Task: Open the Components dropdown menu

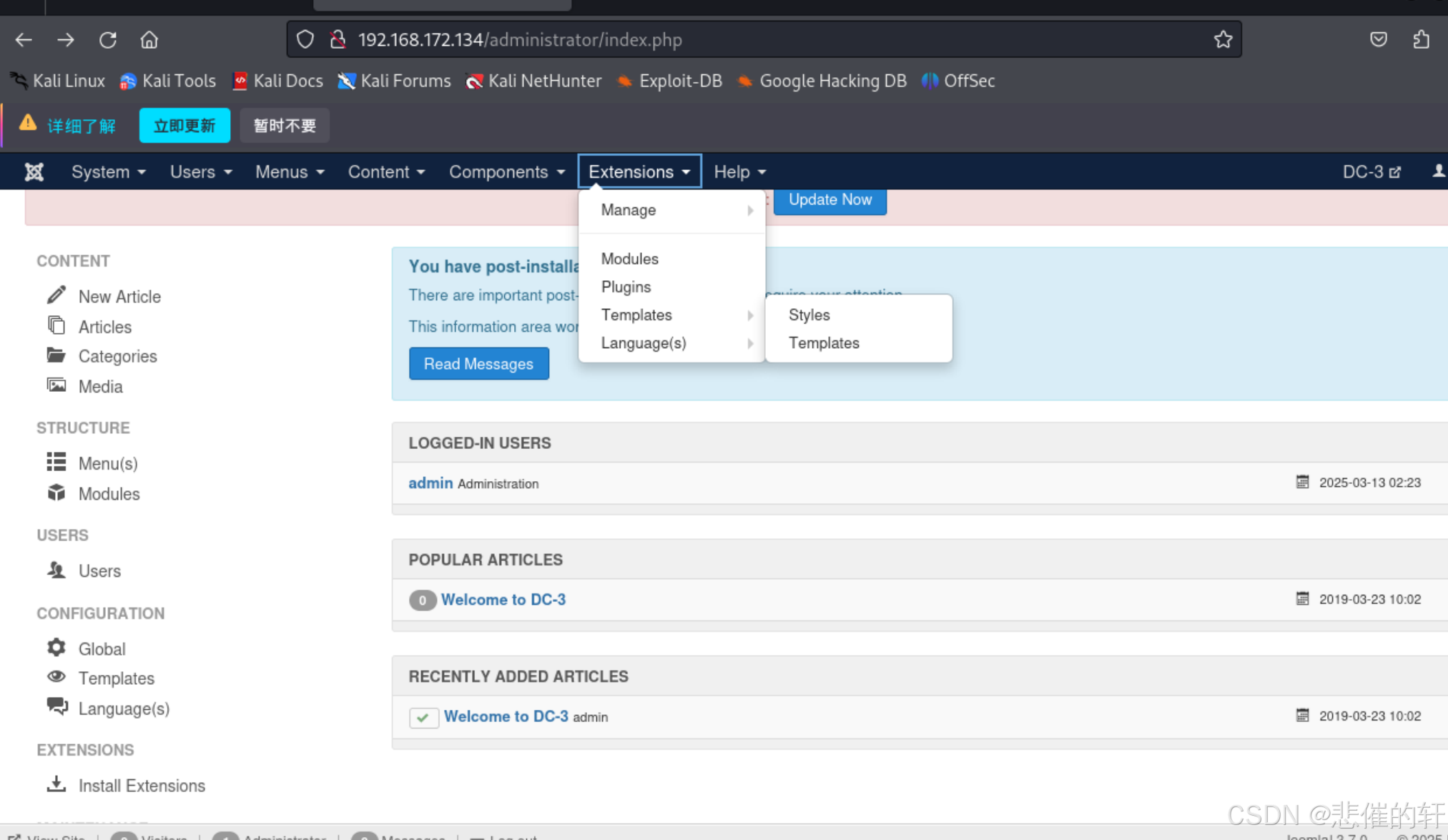Action: [506, 172]
